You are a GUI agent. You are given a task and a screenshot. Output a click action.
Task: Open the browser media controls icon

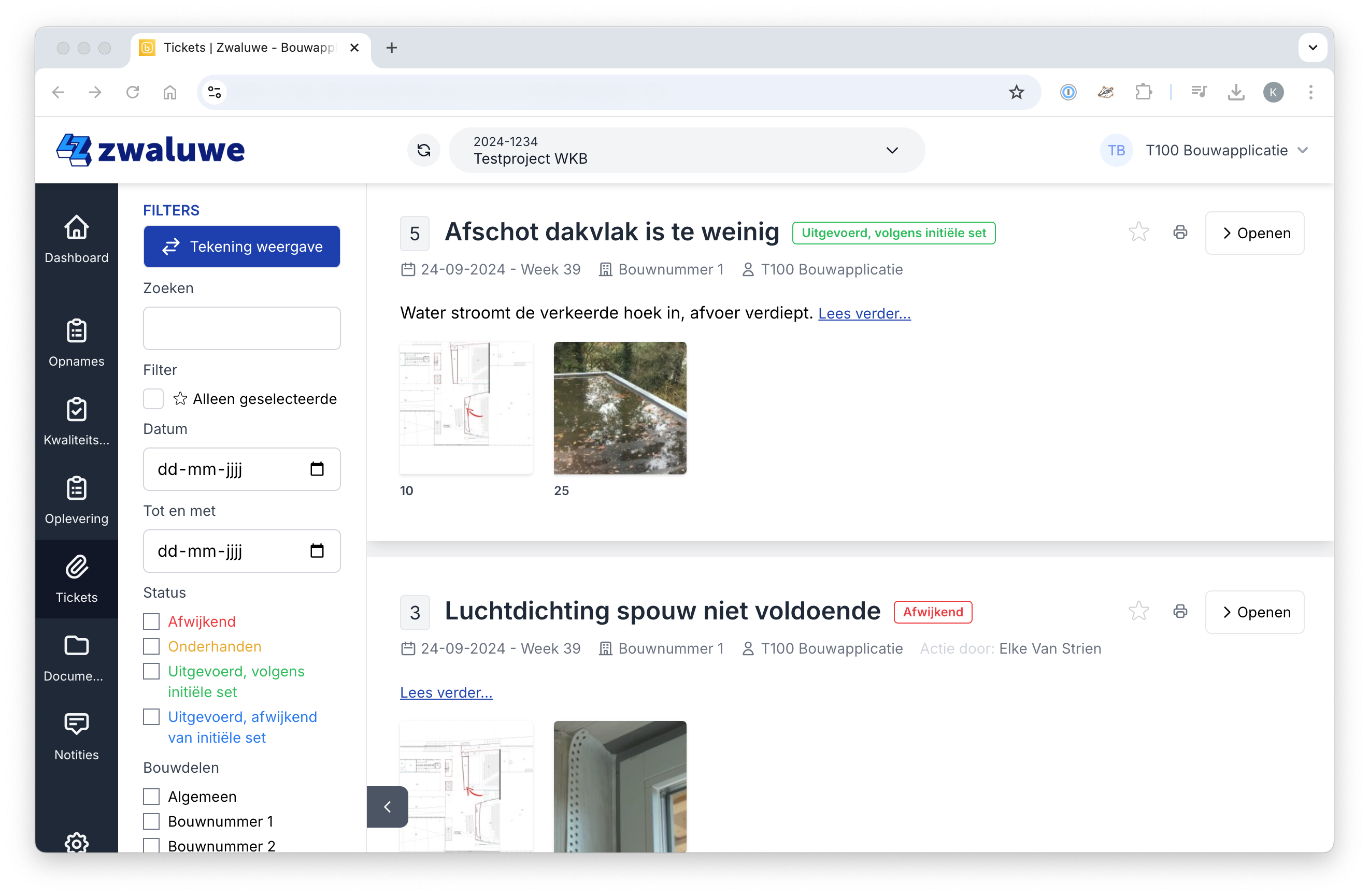(x=1199, y=92)
